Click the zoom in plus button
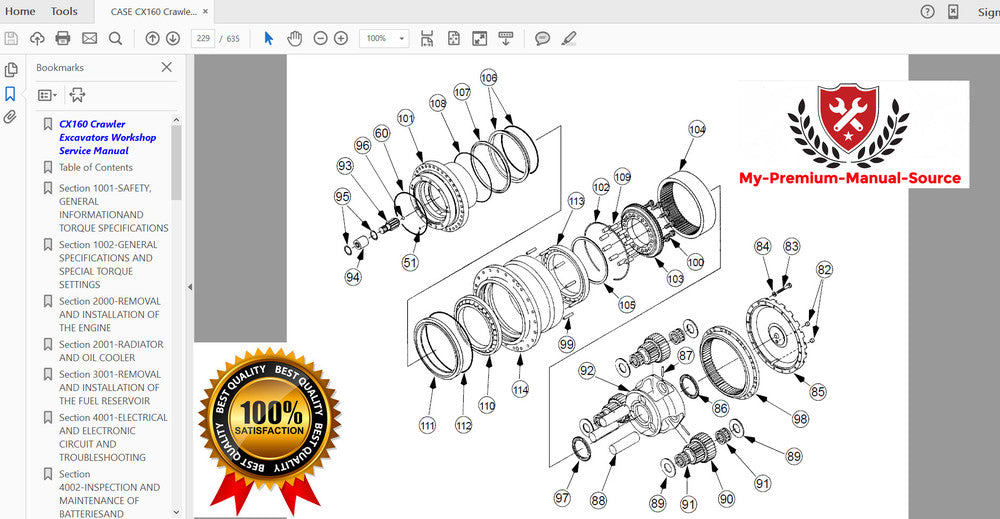 [x=341, y=38]
